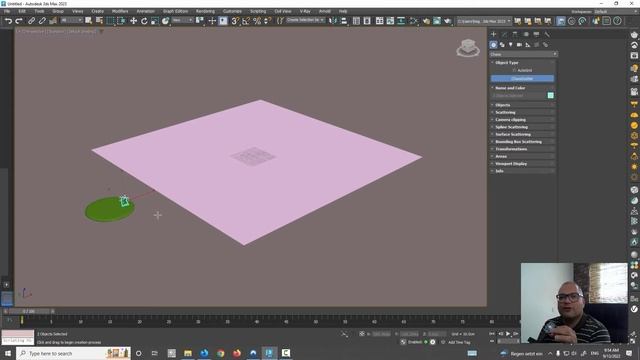Toggle Window/Crossing selection mode
The image size is (640, 360).
[122, 21]
